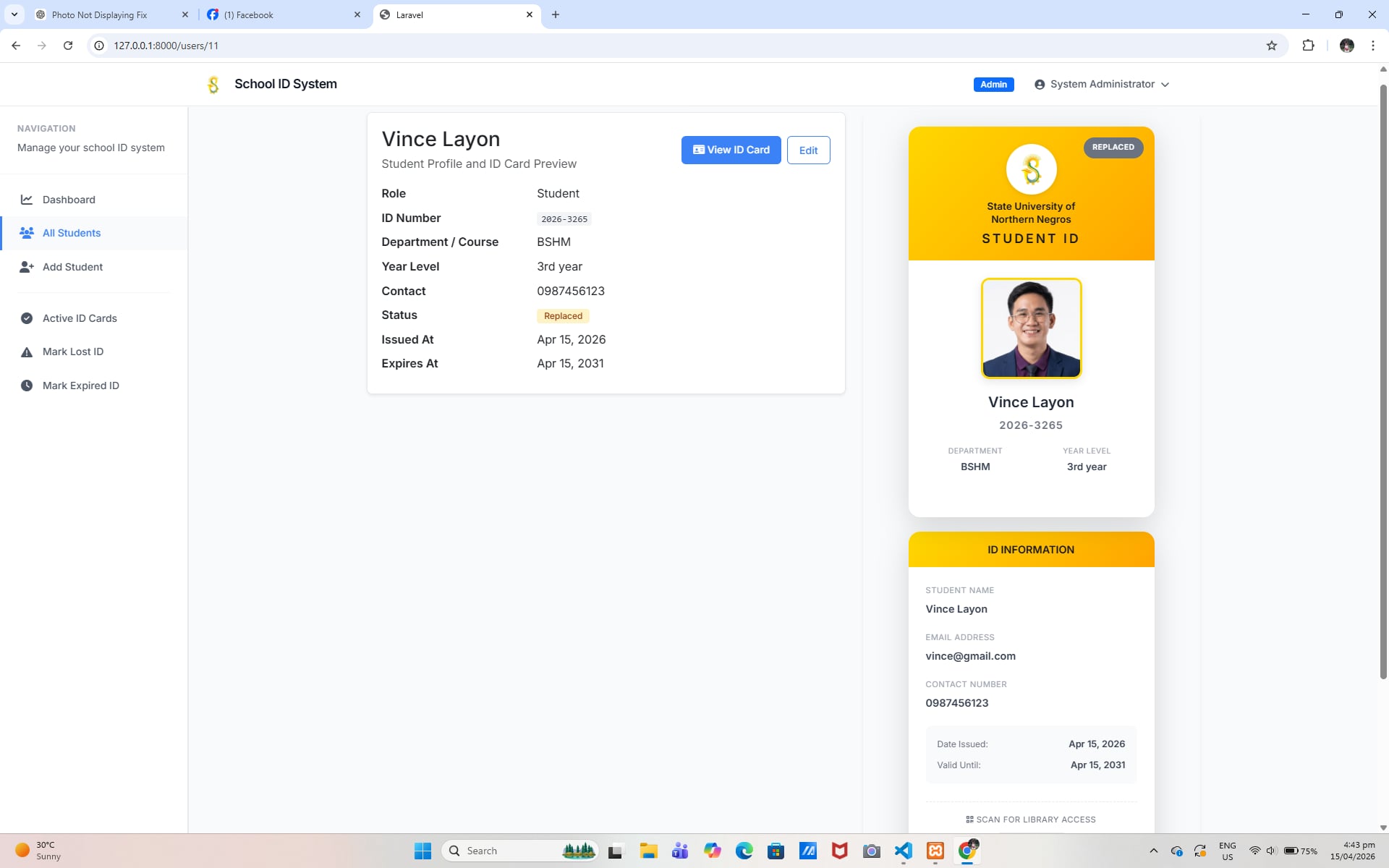Viewport: 1389px width, 868px height.
Task: Click the School ID System logo icon
Action: click(x=213, y=85)
